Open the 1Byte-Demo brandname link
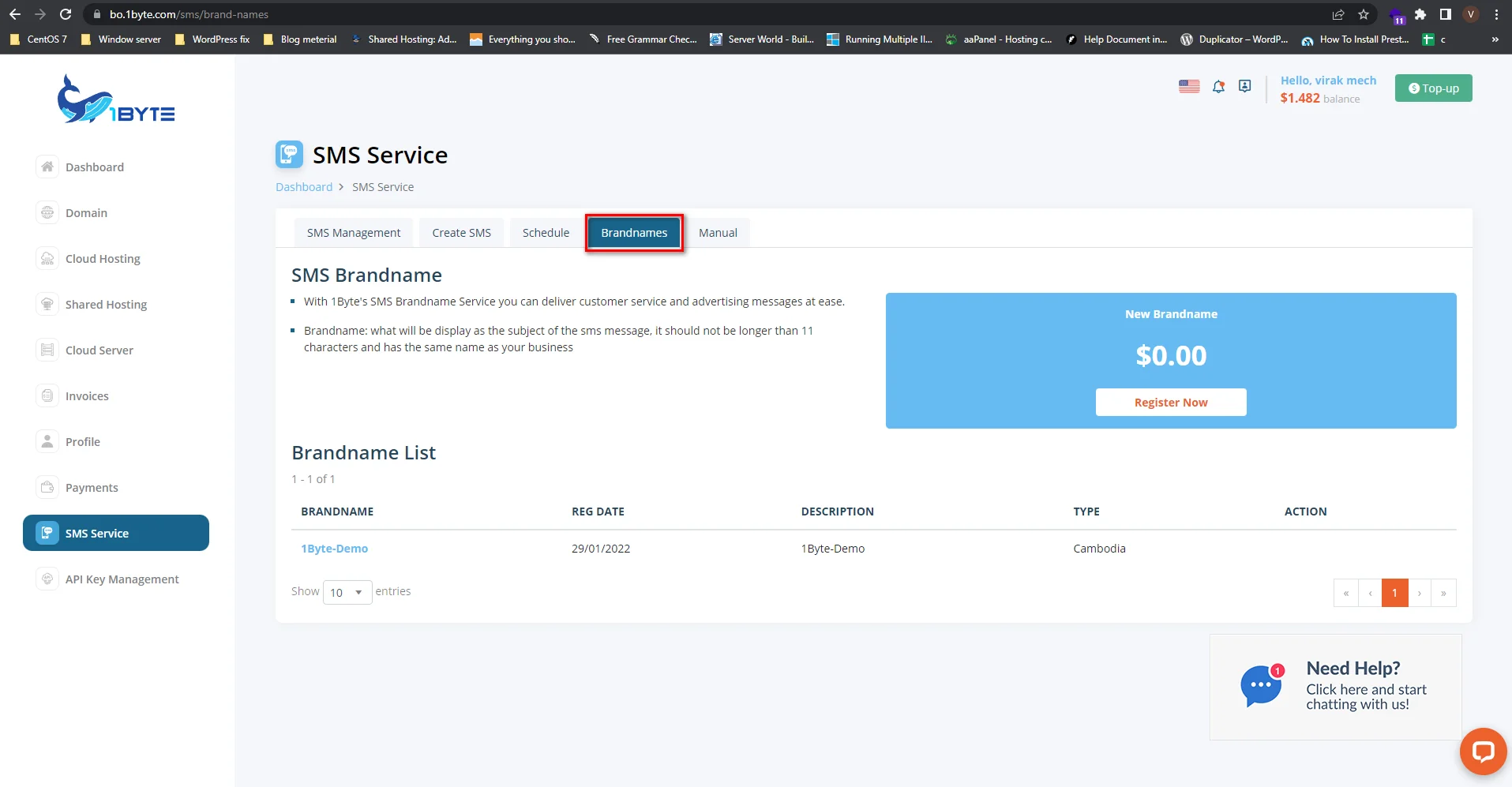This screenshot has width=1512, height=787. [x=334, y=549]
